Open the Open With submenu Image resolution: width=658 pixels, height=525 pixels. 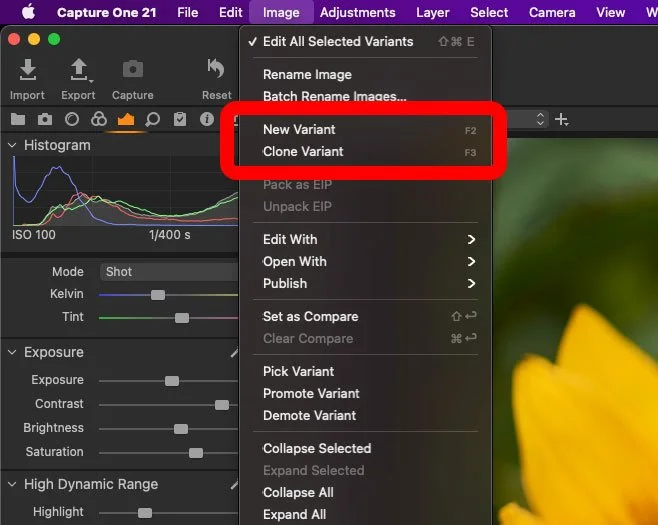coord(365,261)
